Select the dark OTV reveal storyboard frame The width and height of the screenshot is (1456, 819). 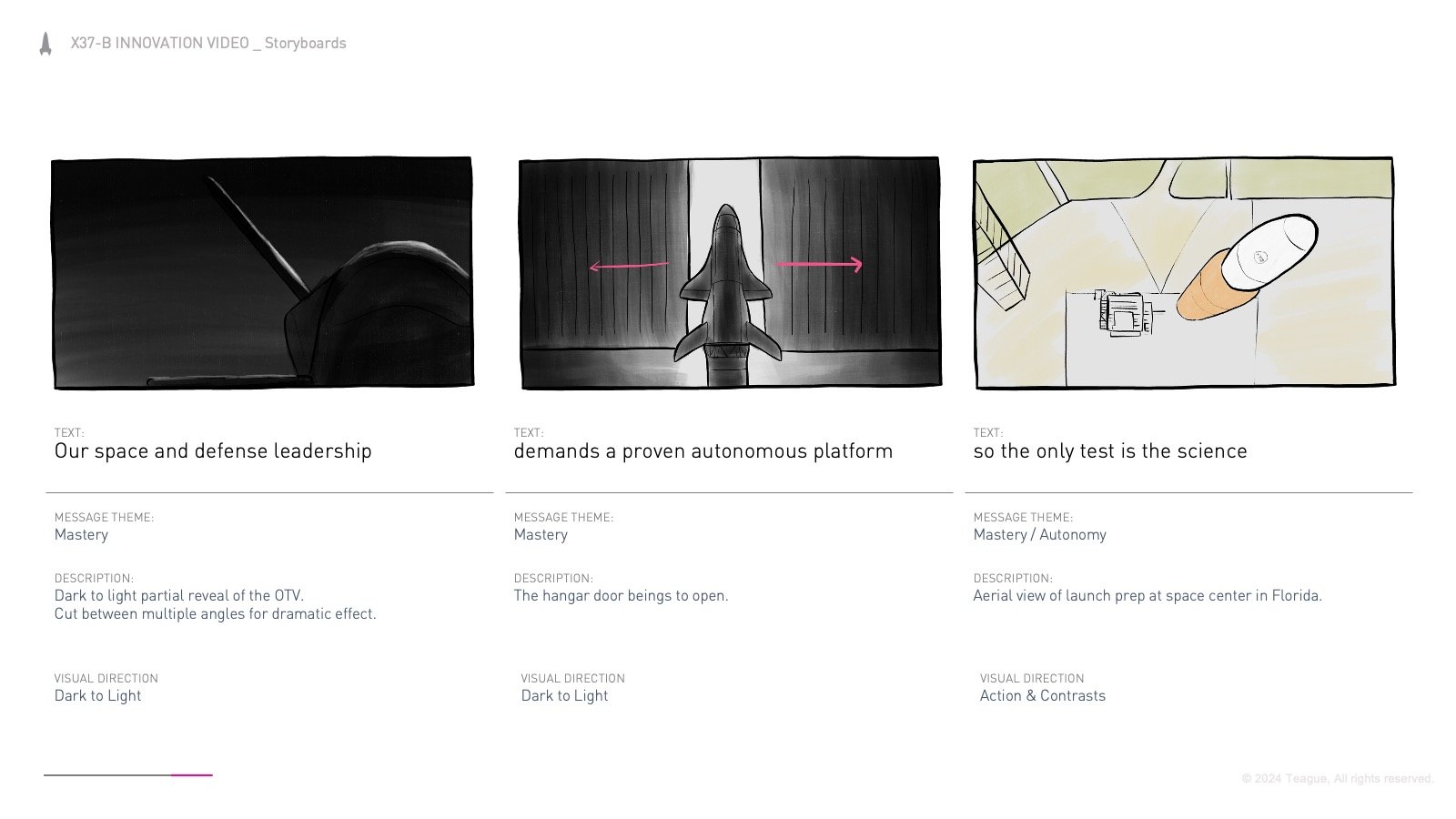coord(262,273)
